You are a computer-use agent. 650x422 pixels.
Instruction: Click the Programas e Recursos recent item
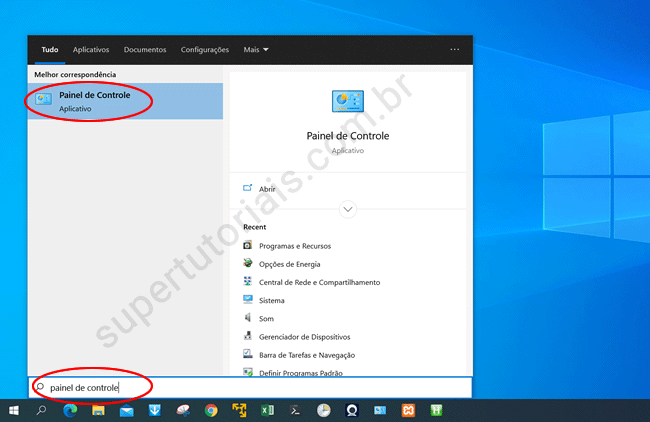[294, 245]
